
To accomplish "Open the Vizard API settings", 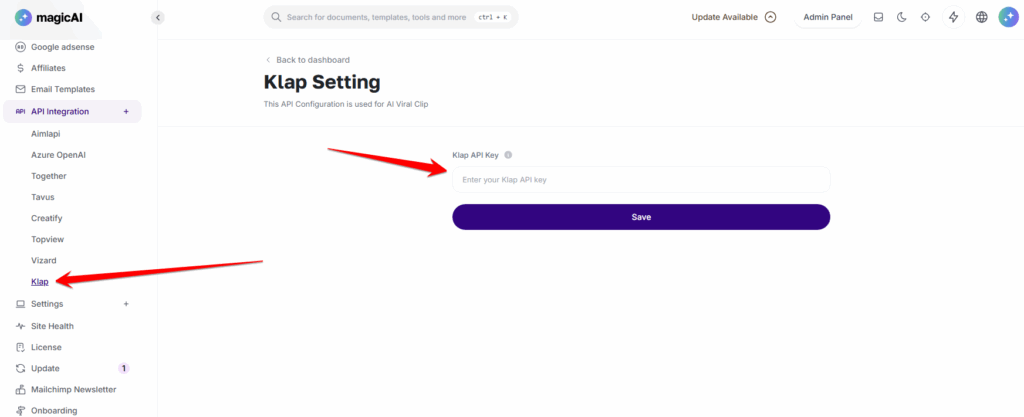I will (44, 260).
